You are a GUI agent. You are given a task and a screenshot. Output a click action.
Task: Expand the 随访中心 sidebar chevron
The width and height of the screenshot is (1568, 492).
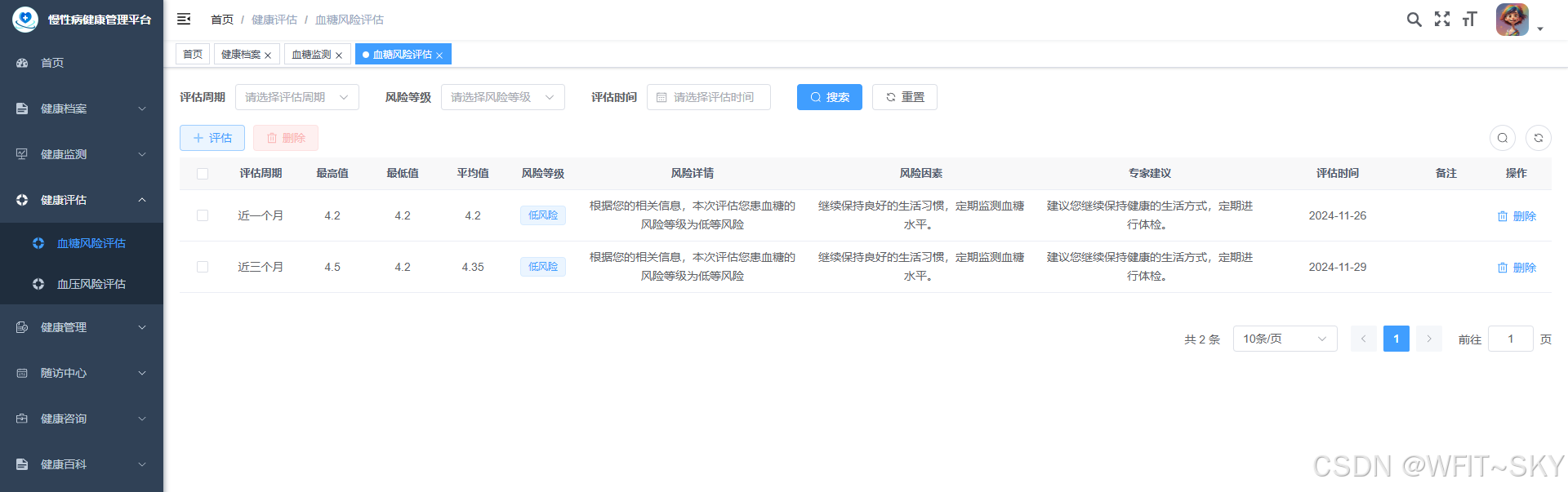(142, 373)
